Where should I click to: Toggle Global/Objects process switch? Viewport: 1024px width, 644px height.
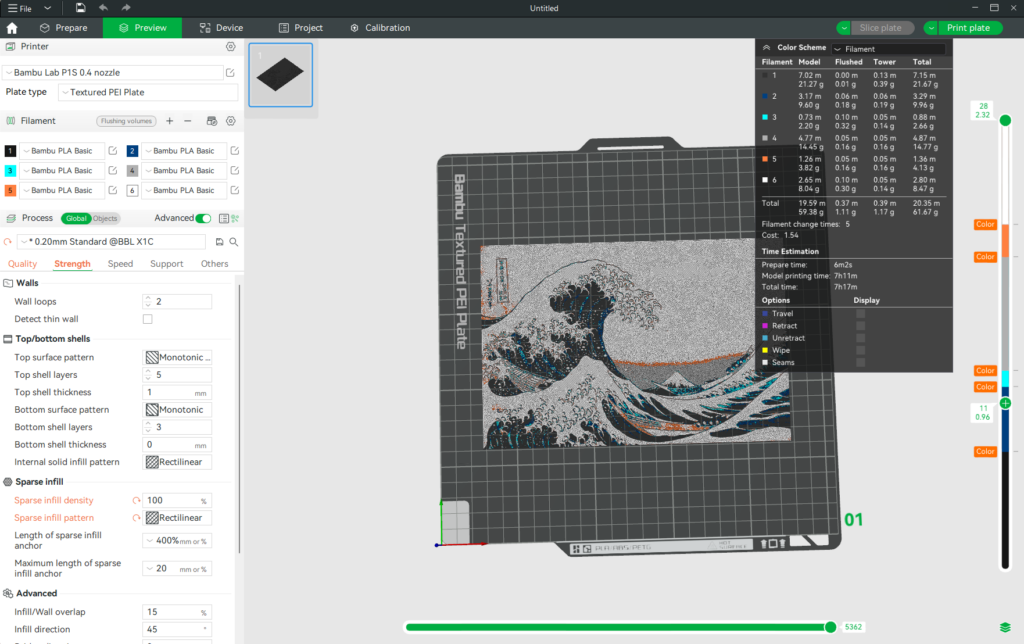tap(90, 218)
